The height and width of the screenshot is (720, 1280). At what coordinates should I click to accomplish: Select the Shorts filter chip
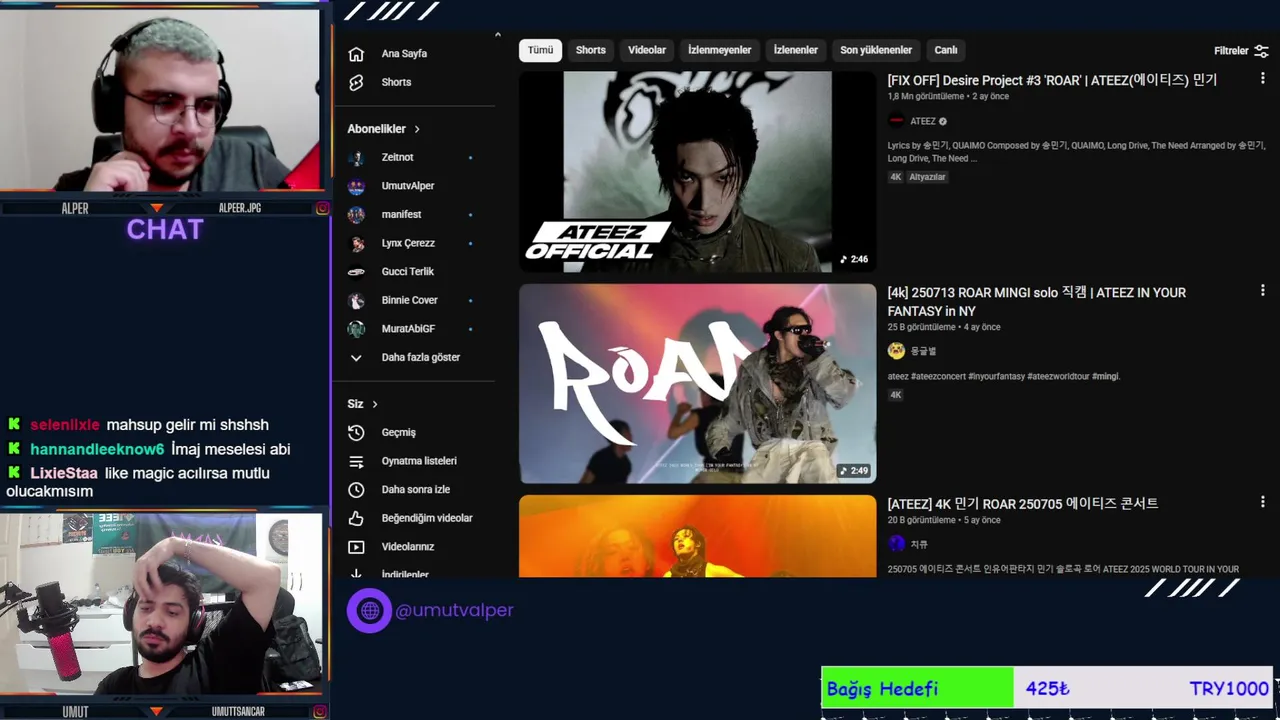click(590, 50)
